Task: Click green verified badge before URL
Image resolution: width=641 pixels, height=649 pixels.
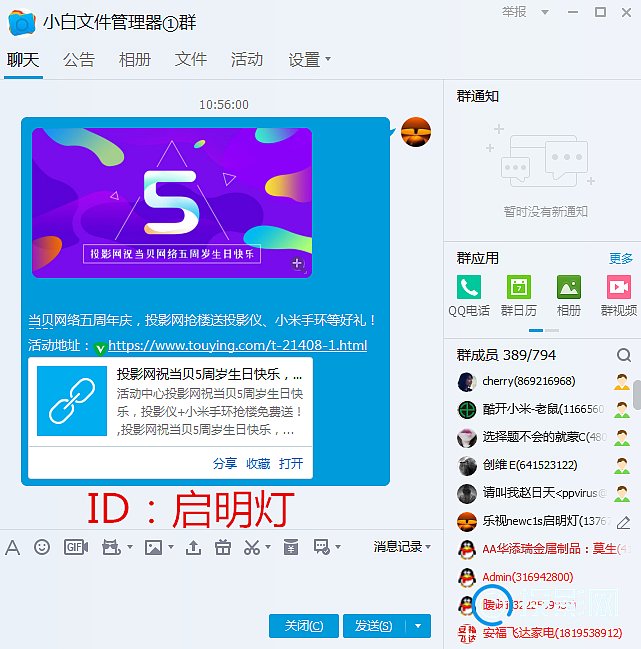Action: coord(100,348)
